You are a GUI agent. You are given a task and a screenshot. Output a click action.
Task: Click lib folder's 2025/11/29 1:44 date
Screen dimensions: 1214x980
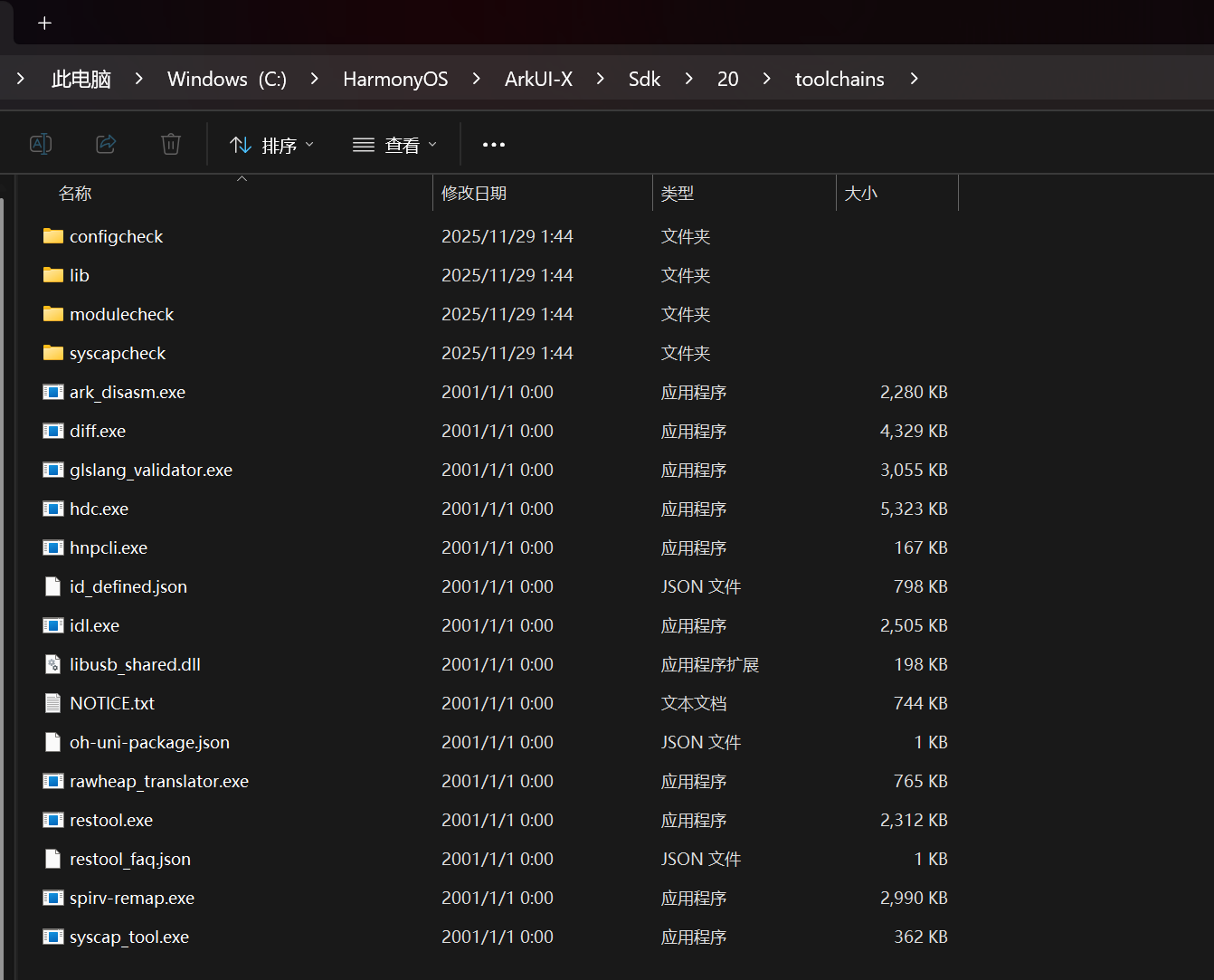(x=507, y=275)
